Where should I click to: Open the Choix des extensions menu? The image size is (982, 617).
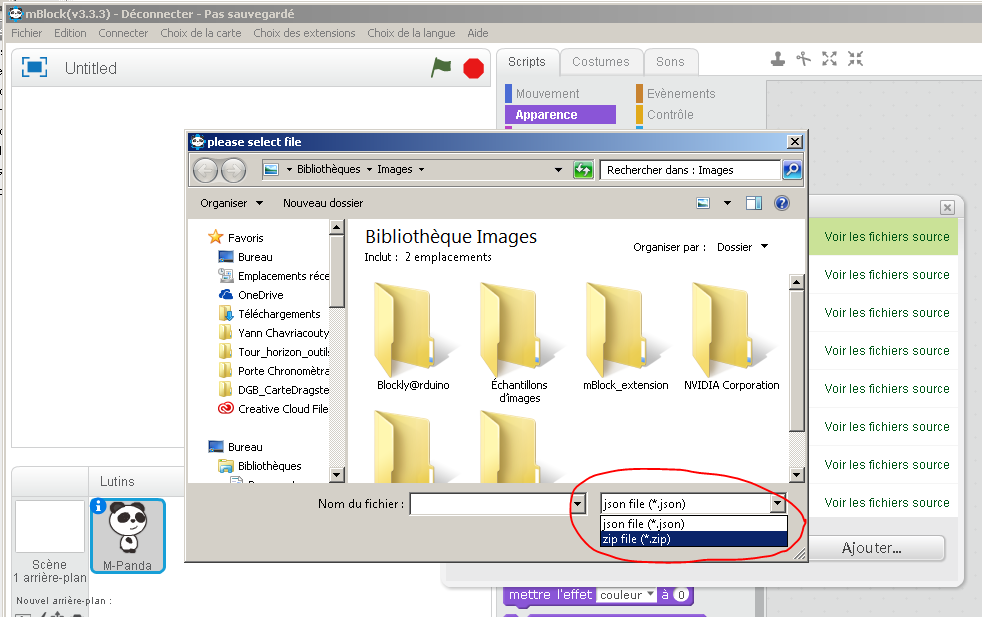pyautogui.click(x=303, y=33)
